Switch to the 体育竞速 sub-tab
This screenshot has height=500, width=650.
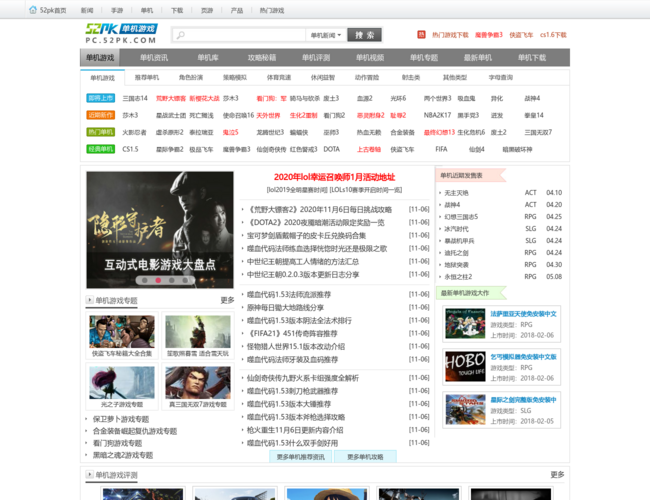pyautogui.click(x=279, y=78)
